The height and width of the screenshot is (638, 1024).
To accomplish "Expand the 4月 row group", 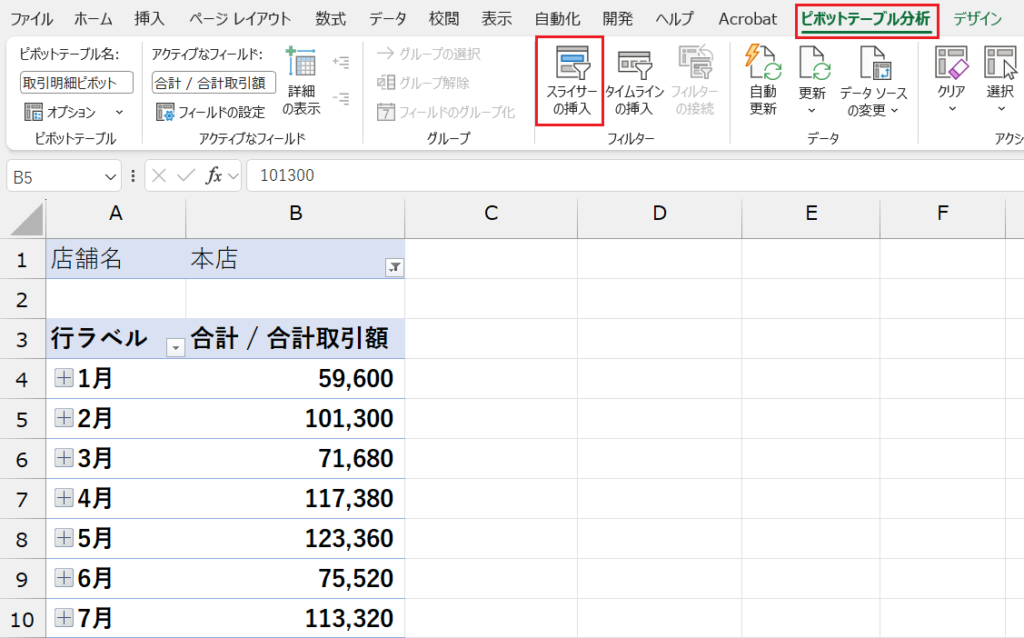I will 64,498.
